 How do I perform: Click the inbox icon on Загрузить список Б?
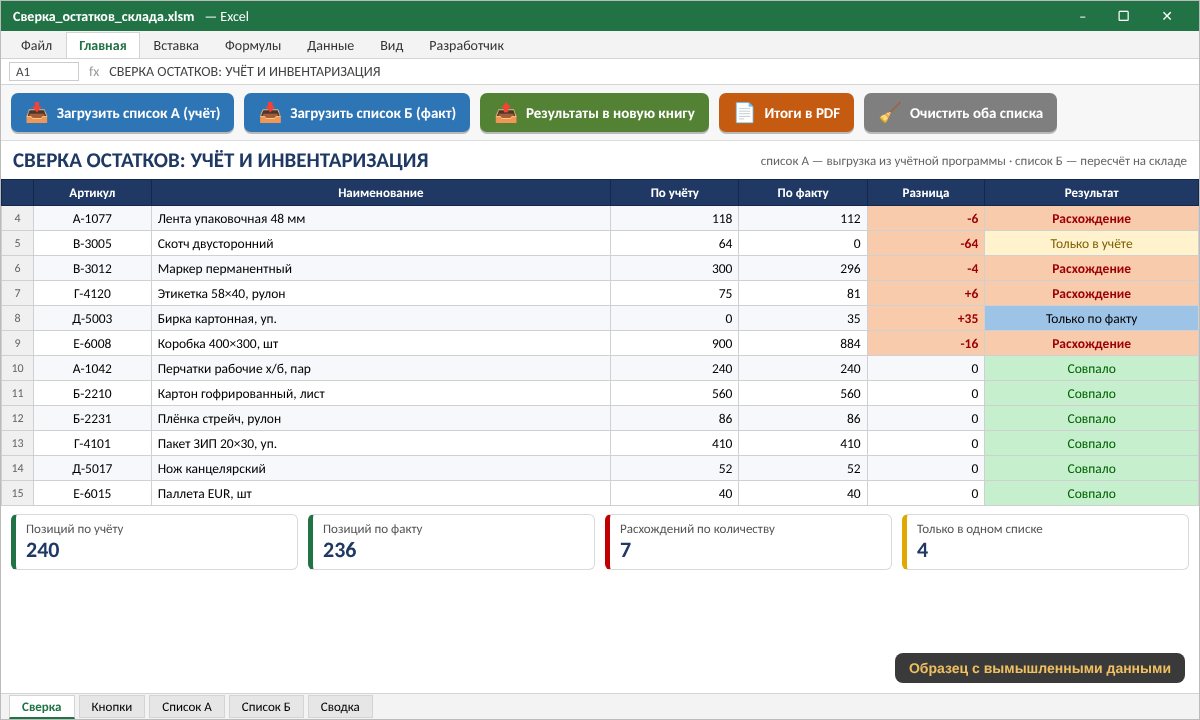coord(270,113)
